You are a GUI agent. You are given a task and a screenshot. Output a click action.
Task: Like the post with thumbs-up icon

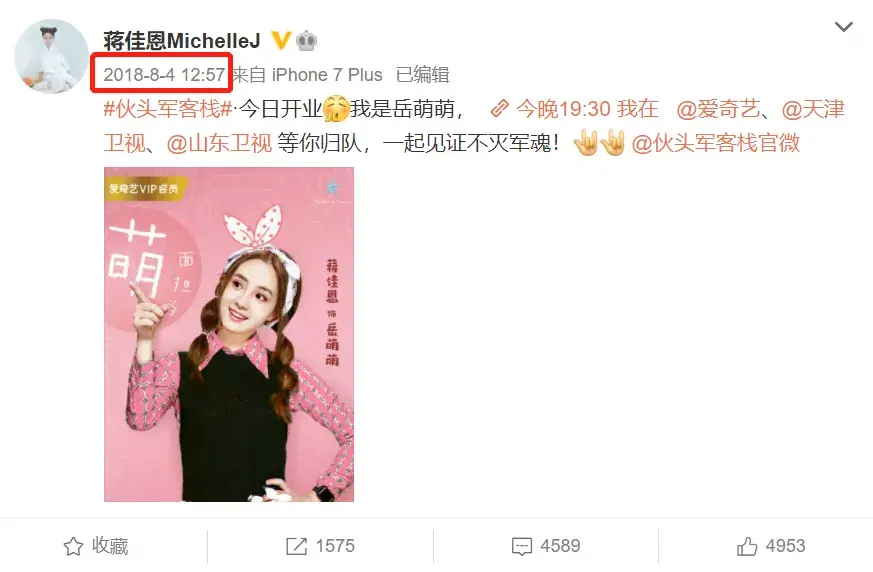click(x=747, y=546)
